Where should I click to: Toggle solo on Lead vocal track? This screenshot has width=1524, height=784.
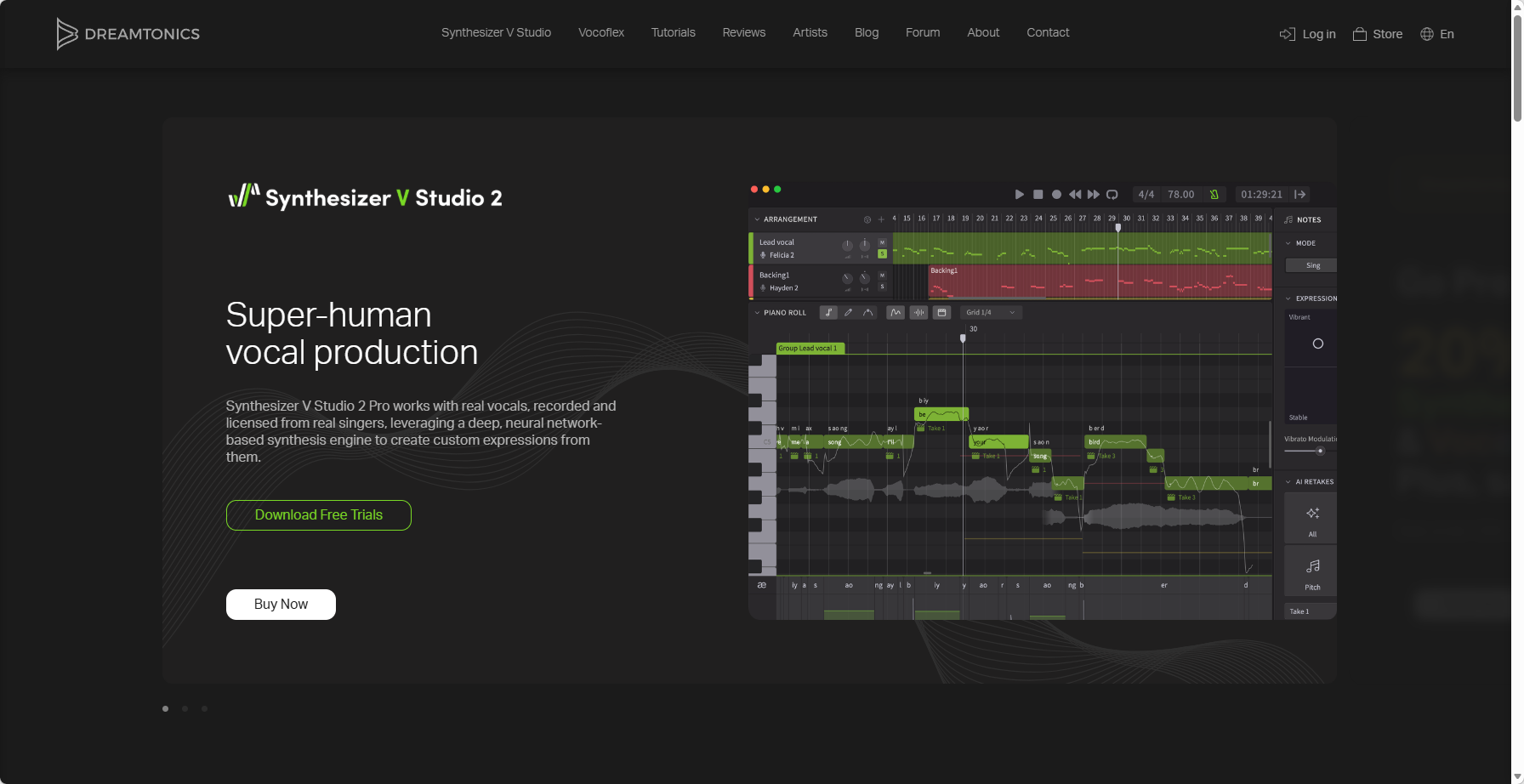click(x=882, y=253)
